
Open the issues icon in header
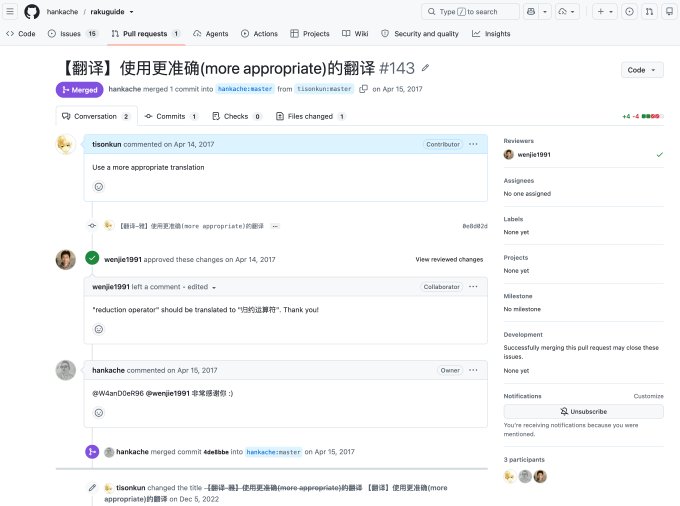(x=629, y=12)
